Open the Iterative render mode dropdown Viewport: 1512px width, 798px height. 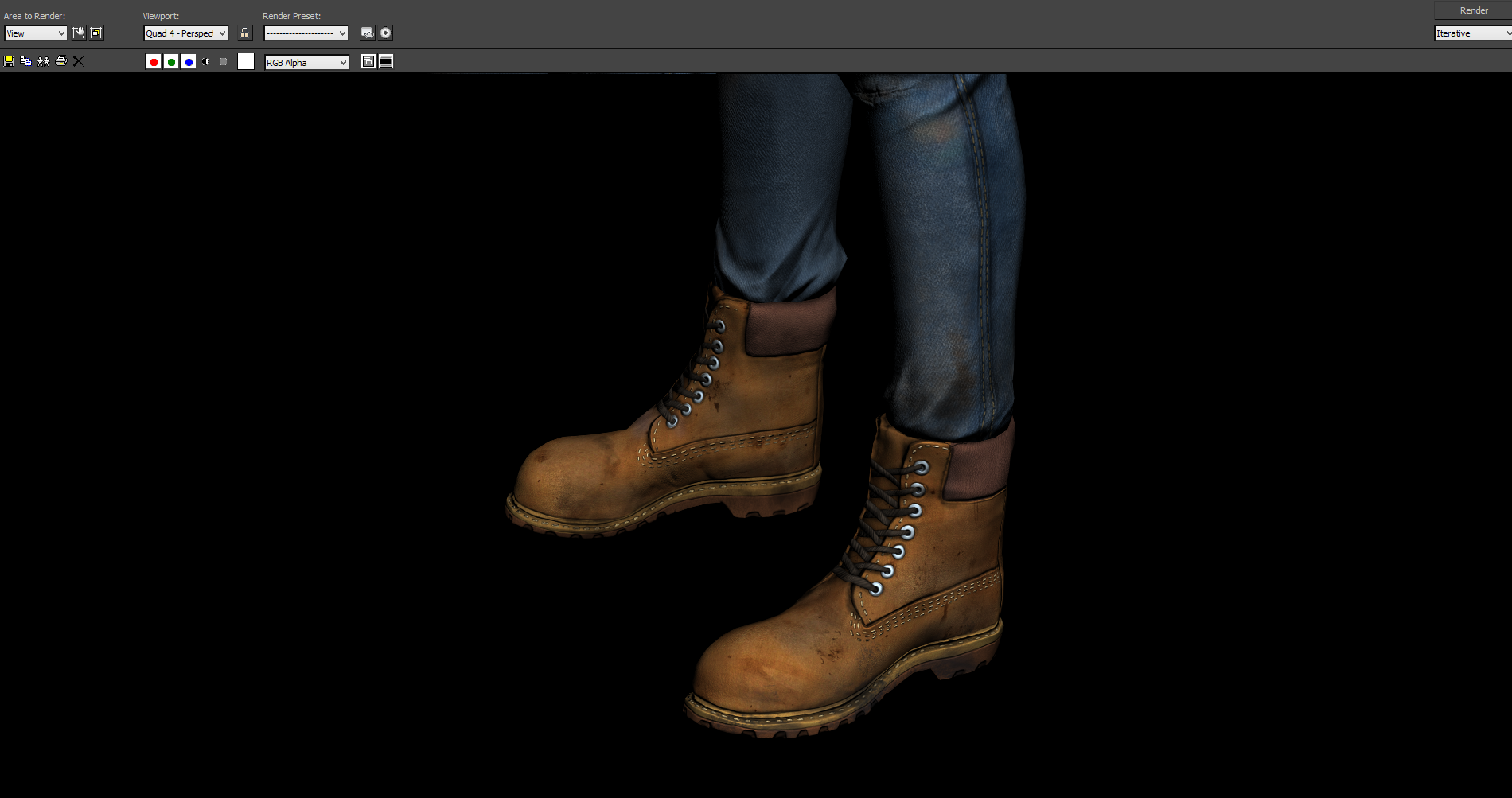click(x=1472, y=33)
